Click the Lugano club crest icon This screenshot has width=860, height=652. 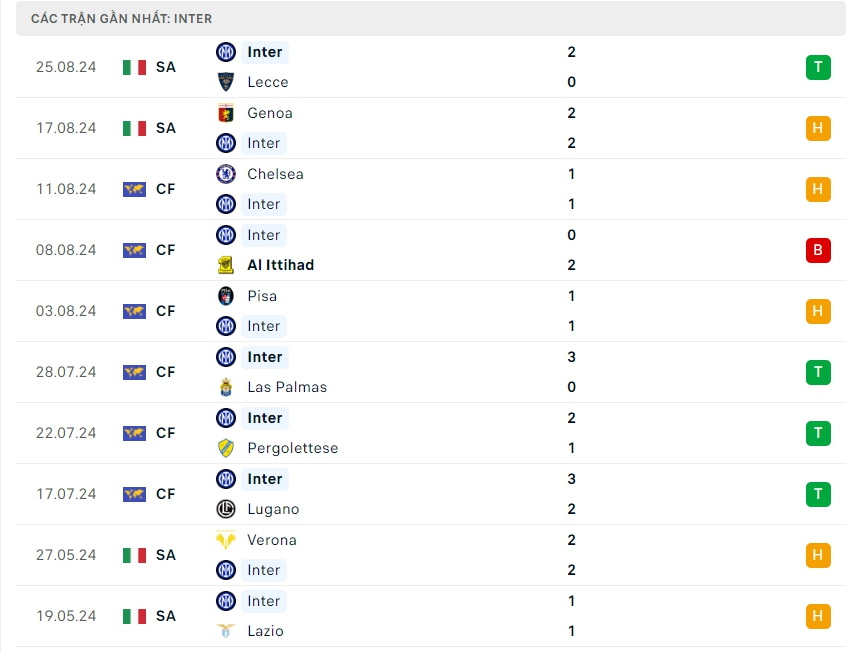(x=226, y=509)
